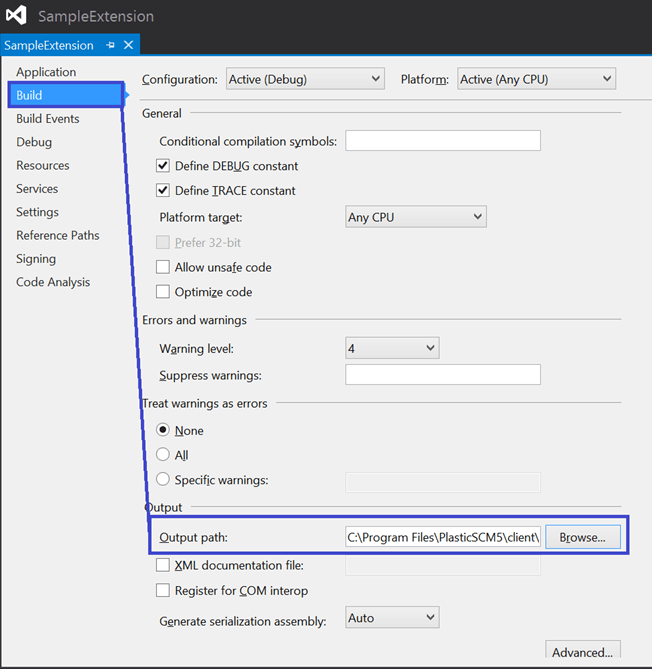The image size is (652, 669).
Task: Open the Generate serialization assembly dropdown
Action: click(x=392, y=617)
